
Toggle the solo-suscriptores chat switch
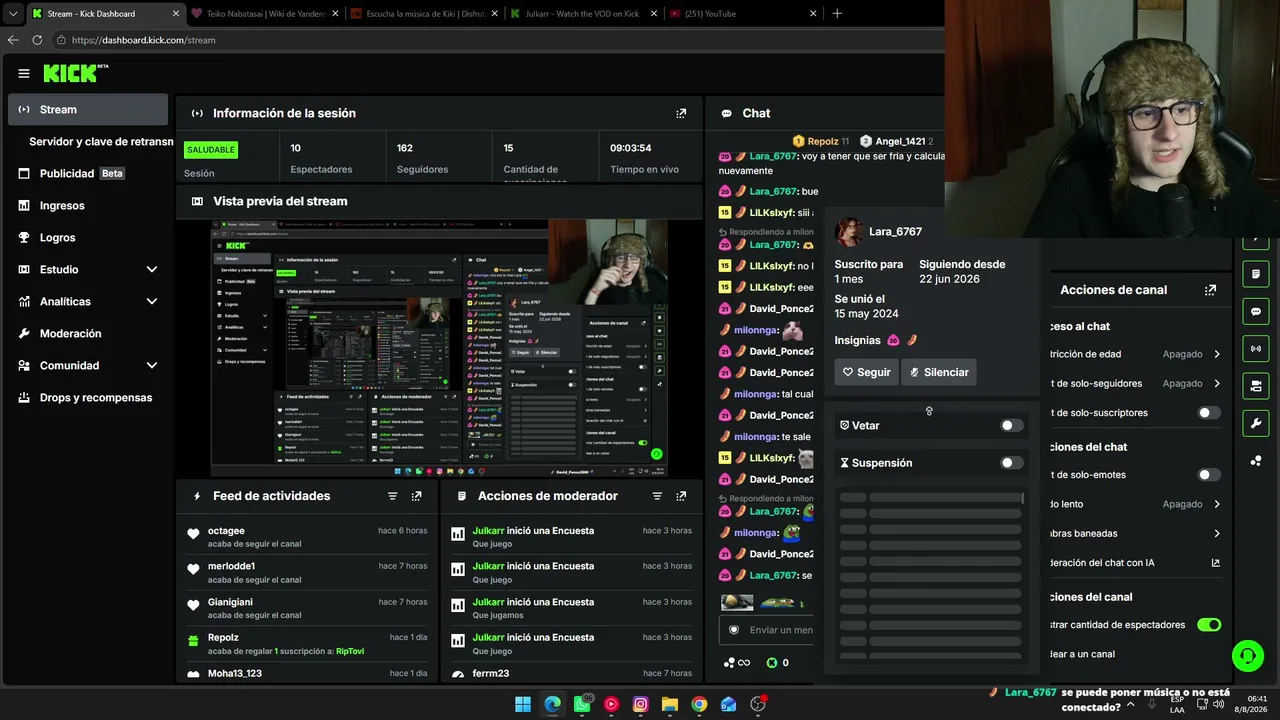coord(1209,413)
